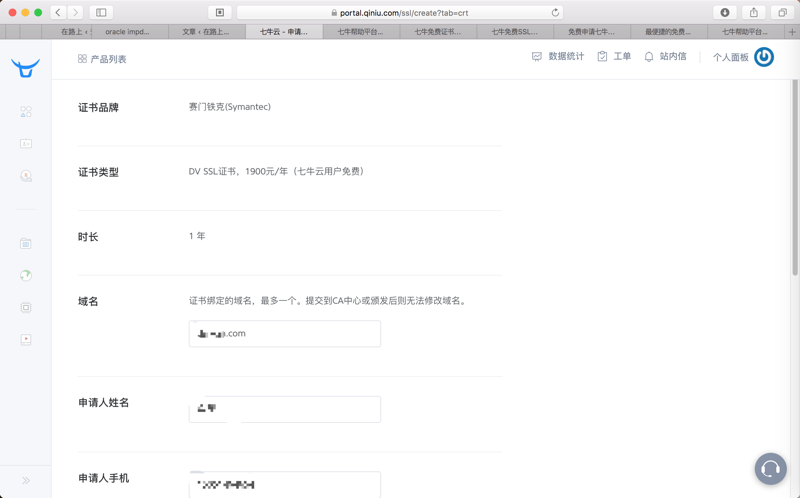
Task: Click the portal.qiniu.com address bar
Action: click(399, 12)
